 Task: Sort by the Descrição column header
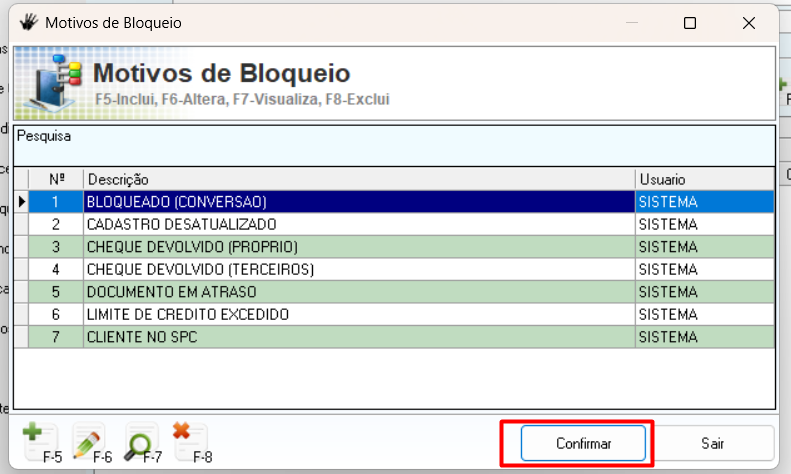pyautogui.click(x=358, y=179)
